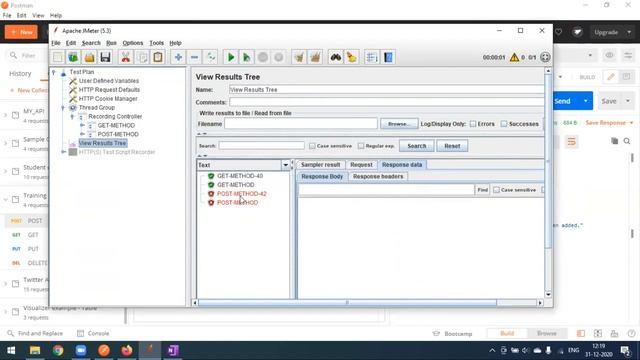Expand the GET-METHOD tree node

(x=82, y=125)
